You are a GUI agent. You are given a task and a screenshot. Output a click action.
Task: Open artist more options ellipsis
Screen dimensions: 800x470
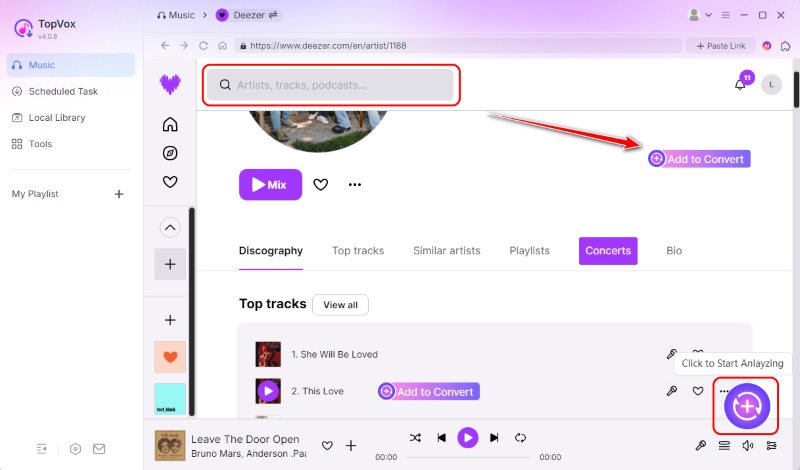pos(355,184)
